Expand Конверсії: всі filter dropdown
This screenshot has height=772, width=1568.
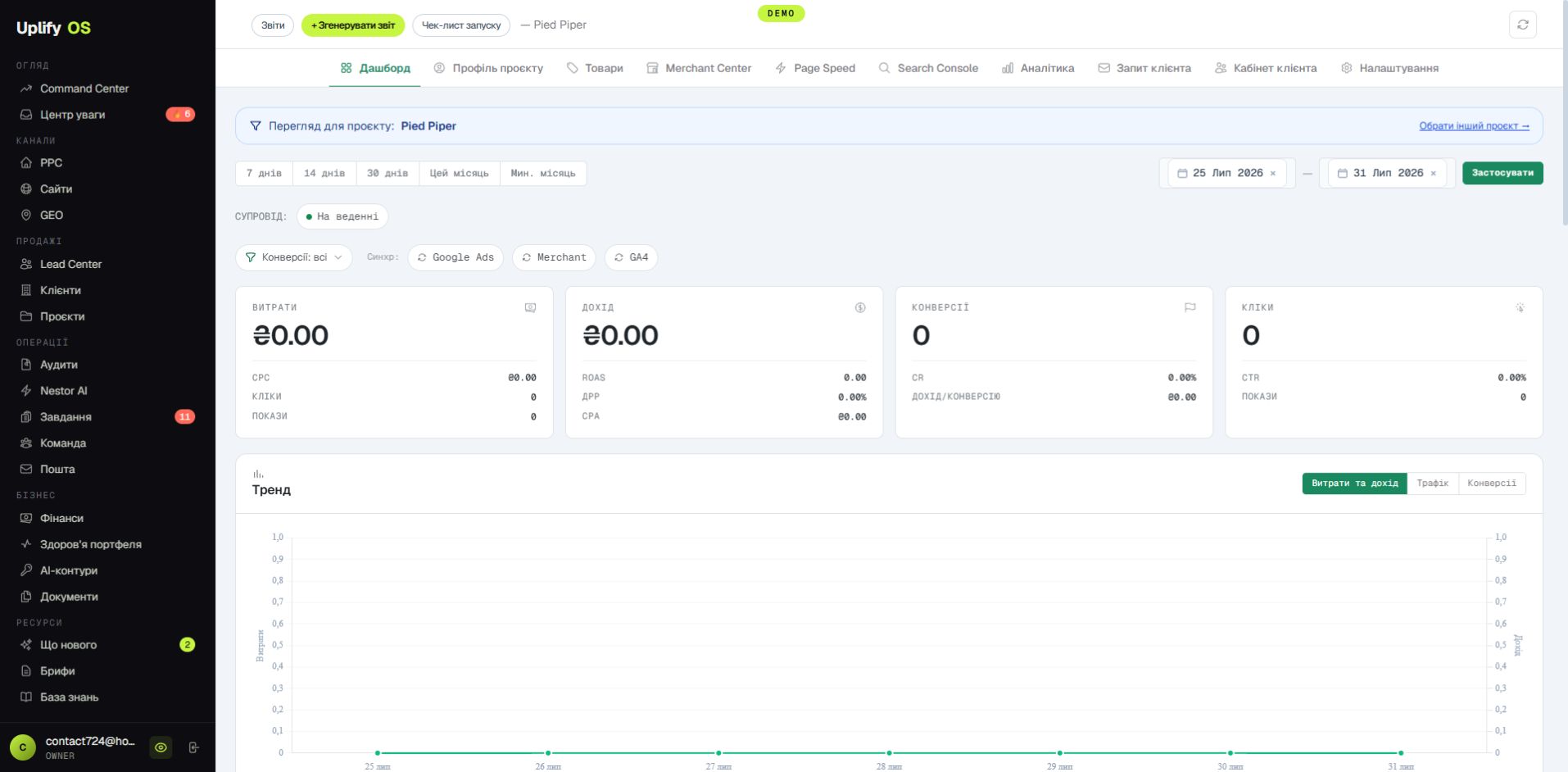pos(294,257)
